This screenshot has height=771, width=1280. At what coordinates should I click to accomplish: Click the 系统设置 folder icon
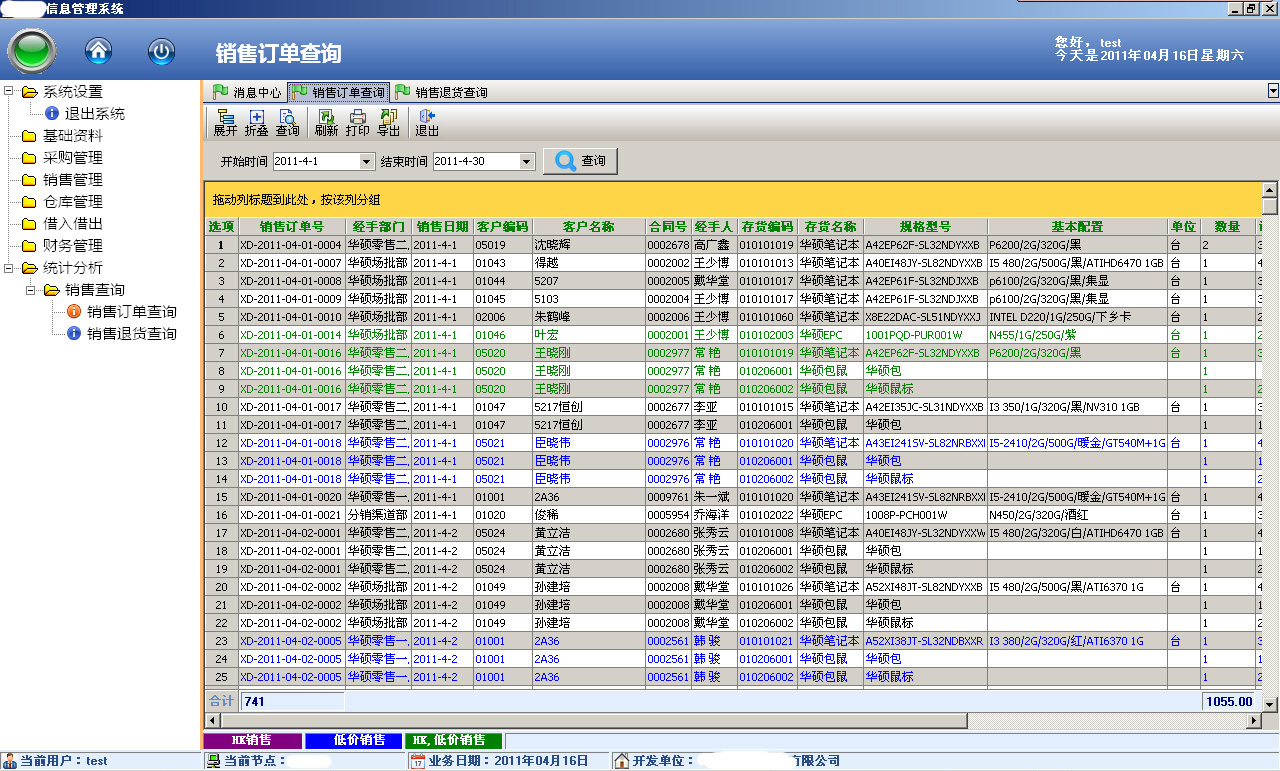pyautogui.click(x=29, y=91)
